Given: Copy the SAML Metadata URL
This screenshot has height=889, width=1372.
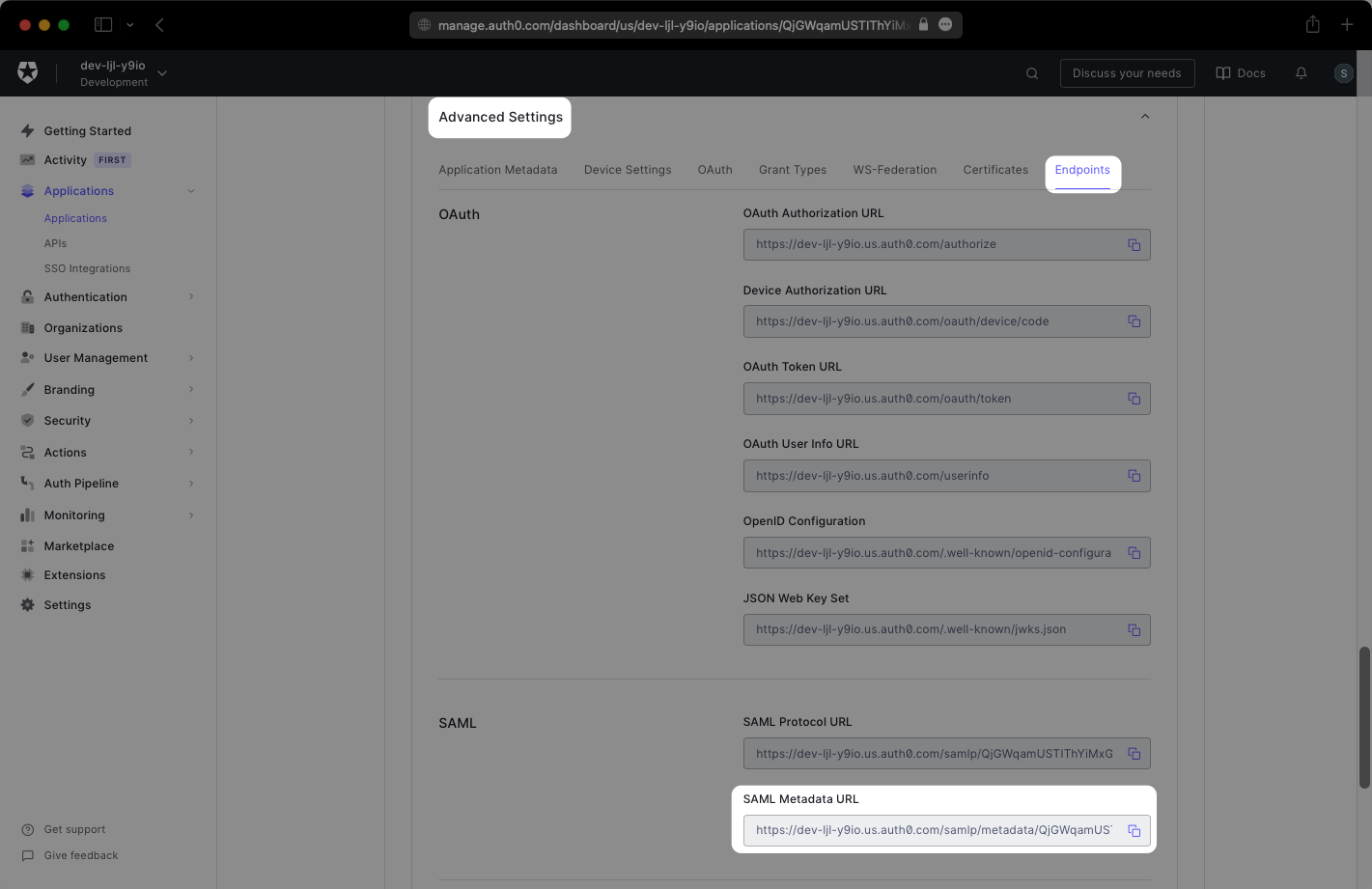Looking at the screenshot, I should [1134, 830].
